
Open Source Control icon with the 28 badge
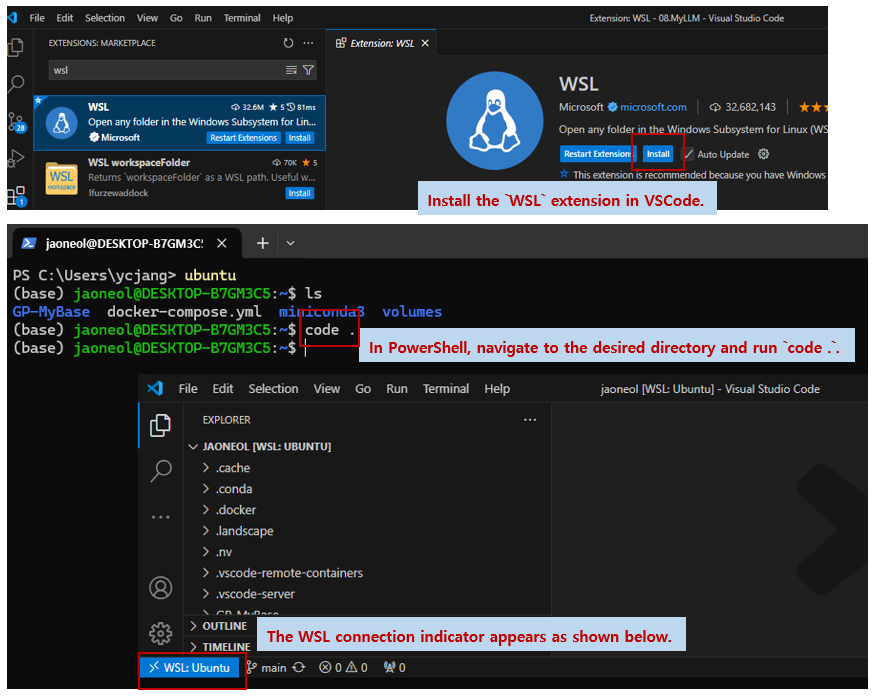(16, 121)
